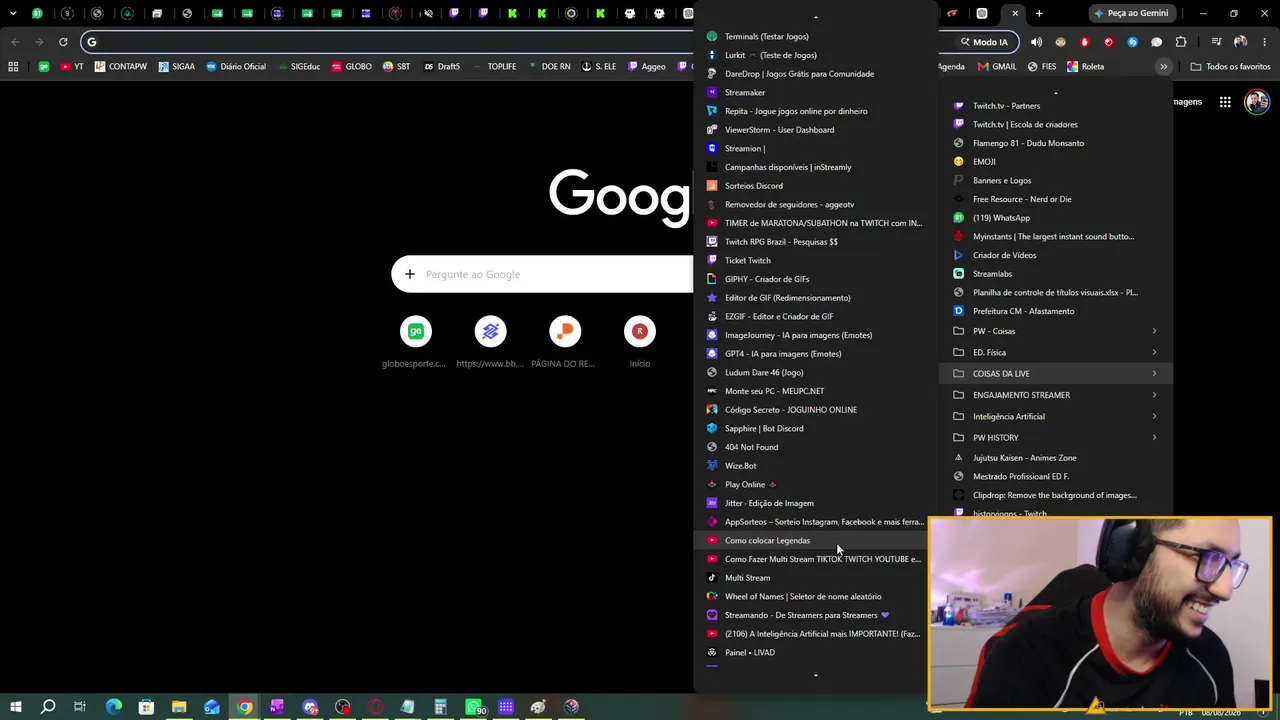The width and height of the screenshot is (1280, 720).
Task: Open Como colocar Legendas bookmark
Action: click(x=815, y=540)
